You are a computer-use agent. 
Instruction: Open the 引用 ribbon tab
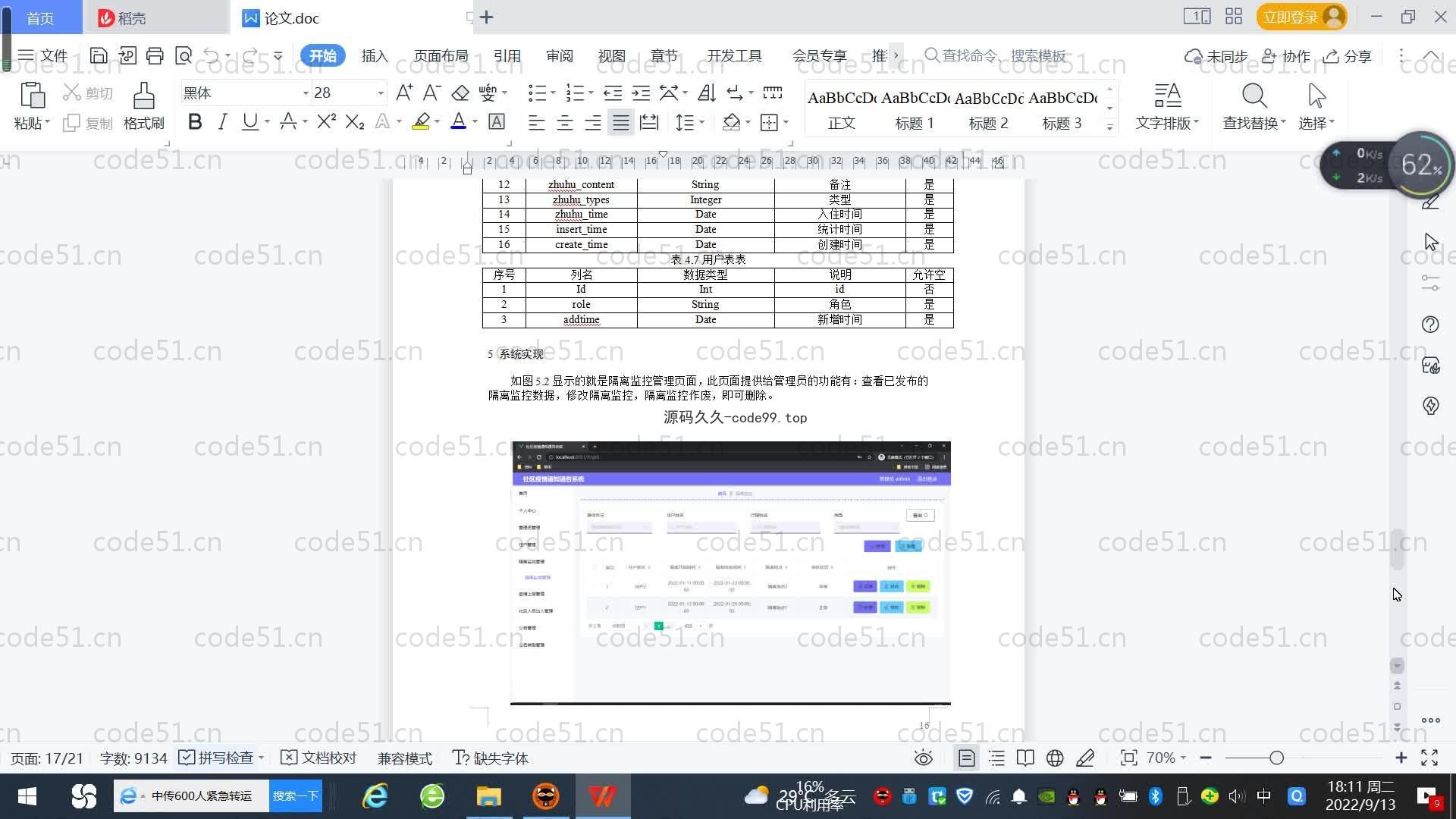[507, 55]
